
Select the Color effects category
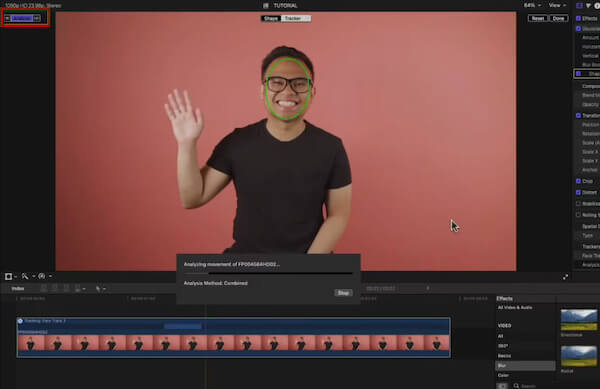[503, 375]
